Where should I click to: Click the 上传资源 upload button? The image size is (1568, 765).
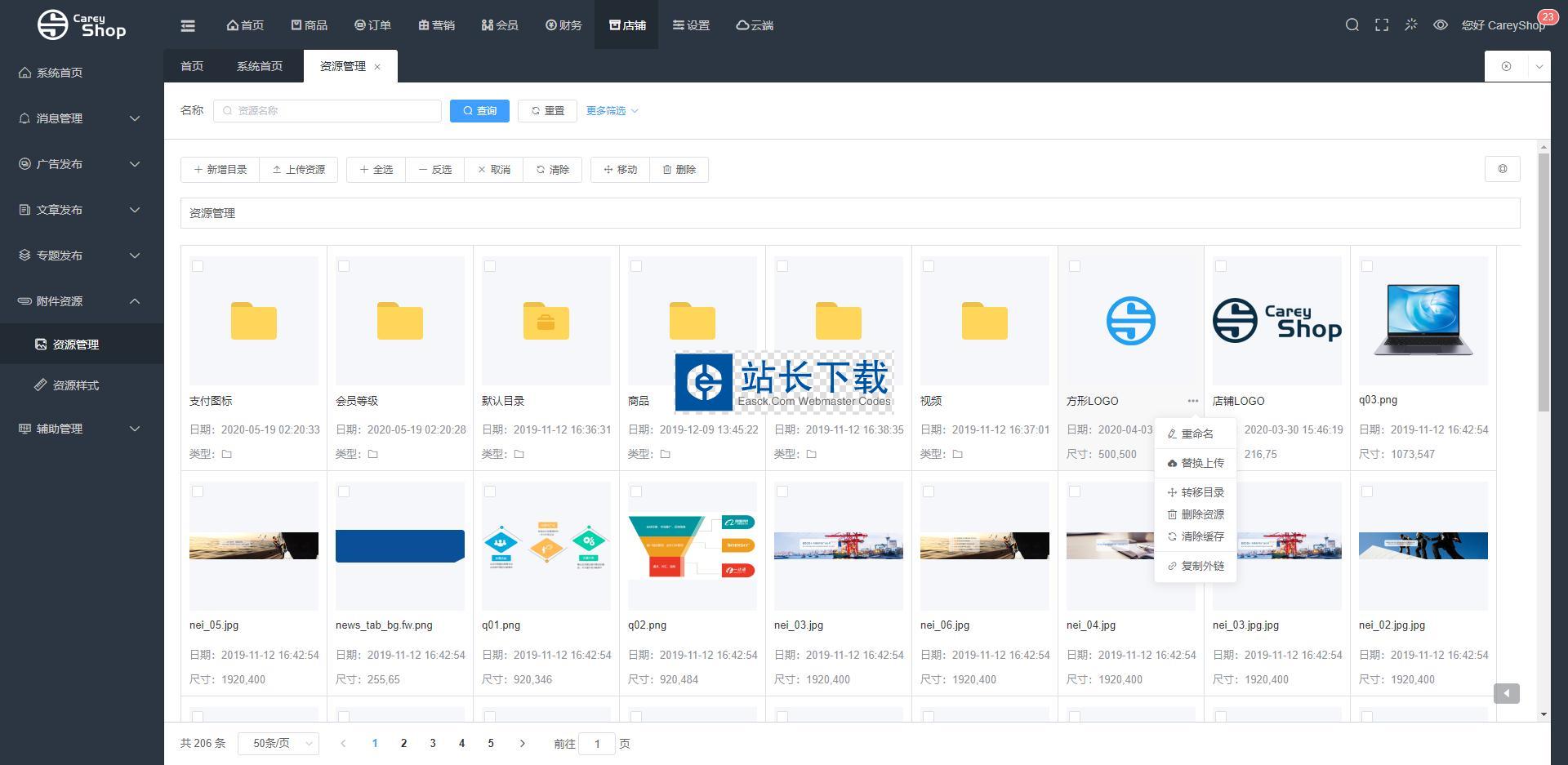(298, 169)
